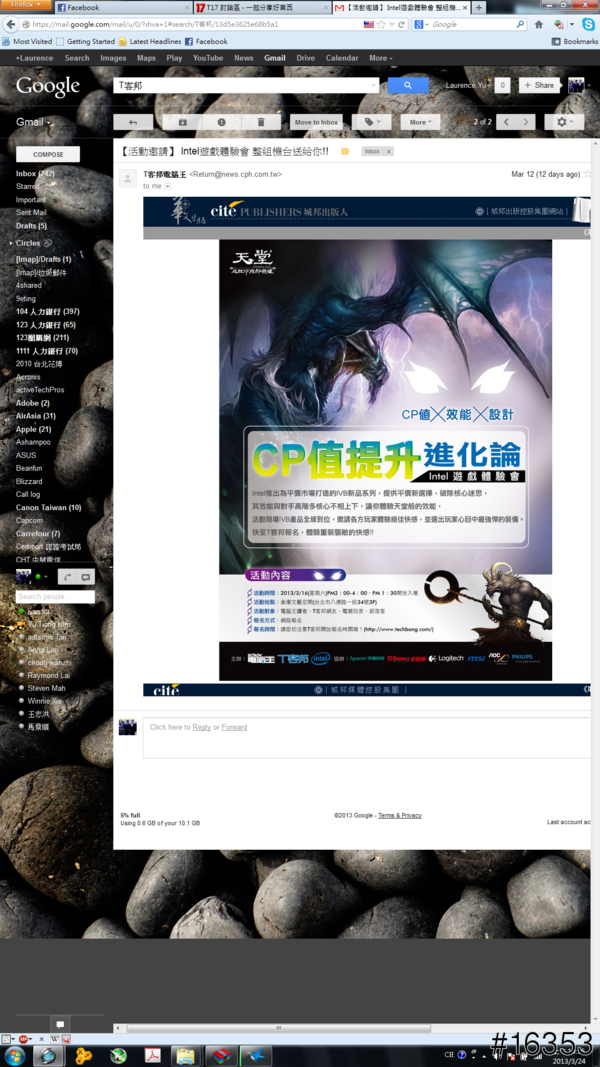The height and width of the screenshot is (1067, 600).
Task: Switch to the Facebook browser tab
Action: tap(92, 8)
